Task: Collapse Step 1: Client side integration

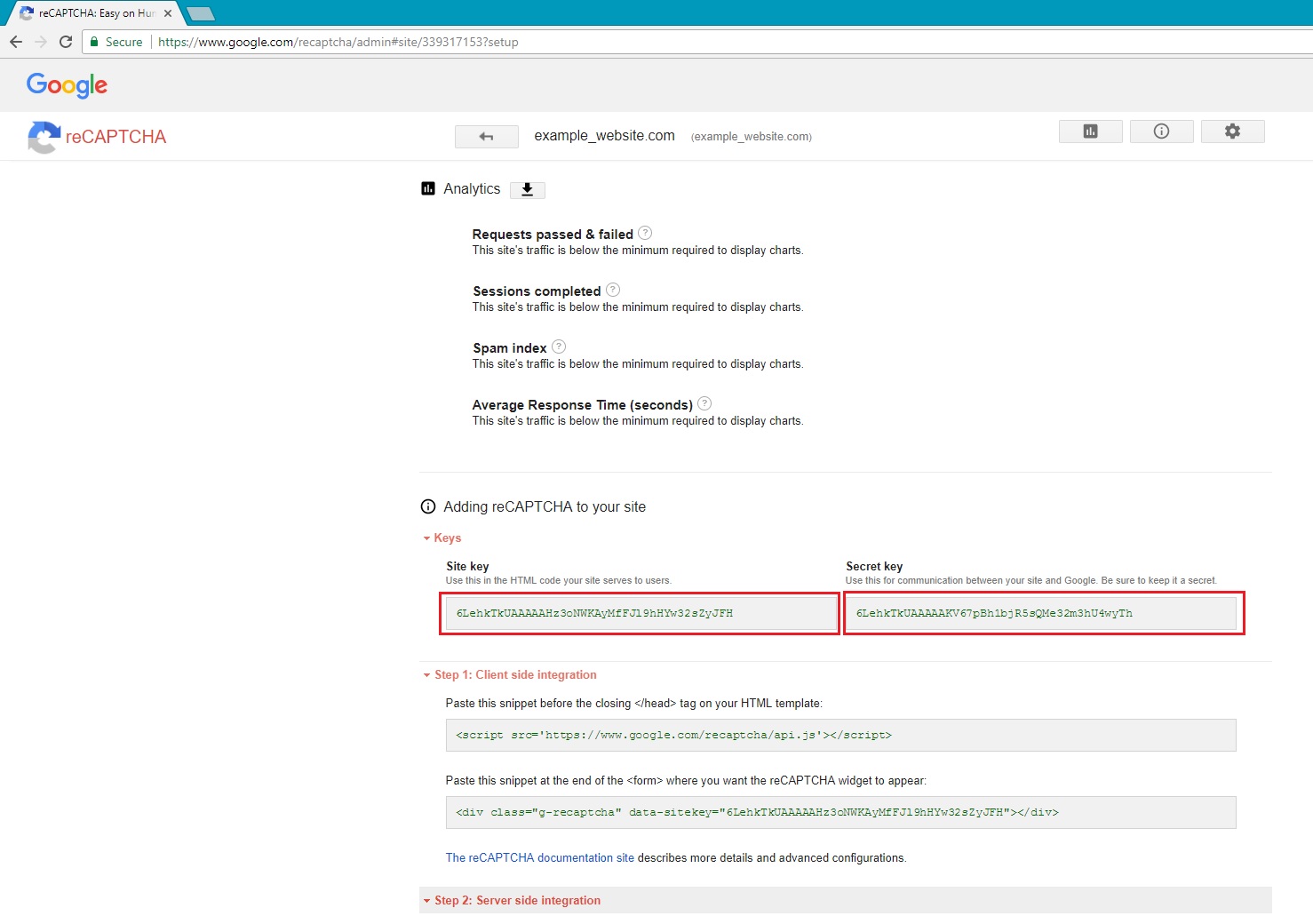Action: tap(510, 675)
